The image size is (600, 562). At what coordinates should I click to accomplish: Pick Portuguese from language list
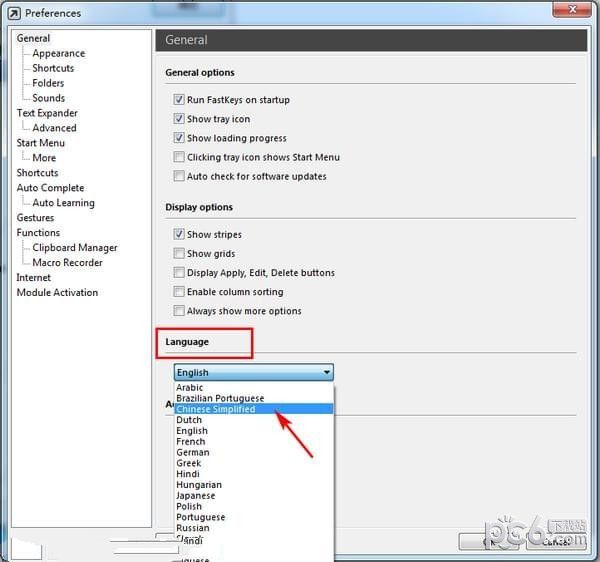pos(254,517)
